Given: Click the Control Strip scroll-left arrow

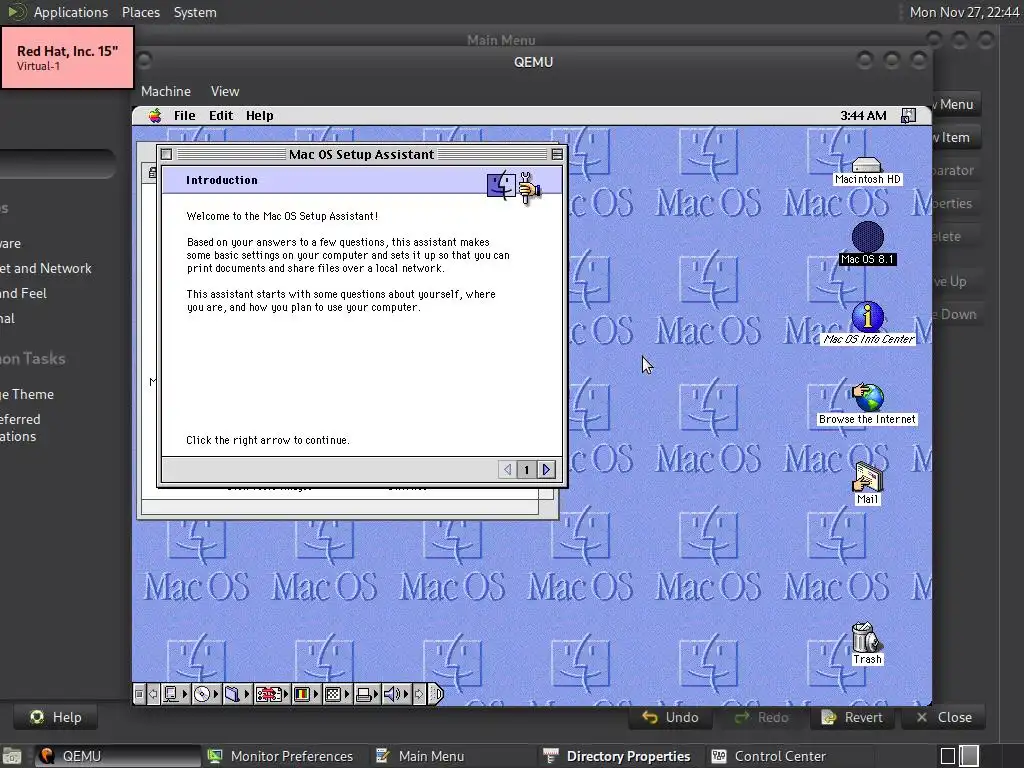Looking at the screenshot, I should coord(153,694).
